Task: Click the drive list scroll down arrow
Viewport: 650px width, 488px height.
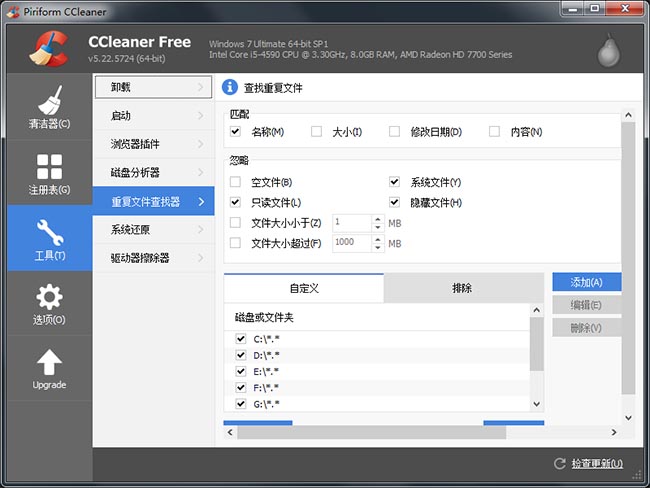Action: [x=536, y=404]
